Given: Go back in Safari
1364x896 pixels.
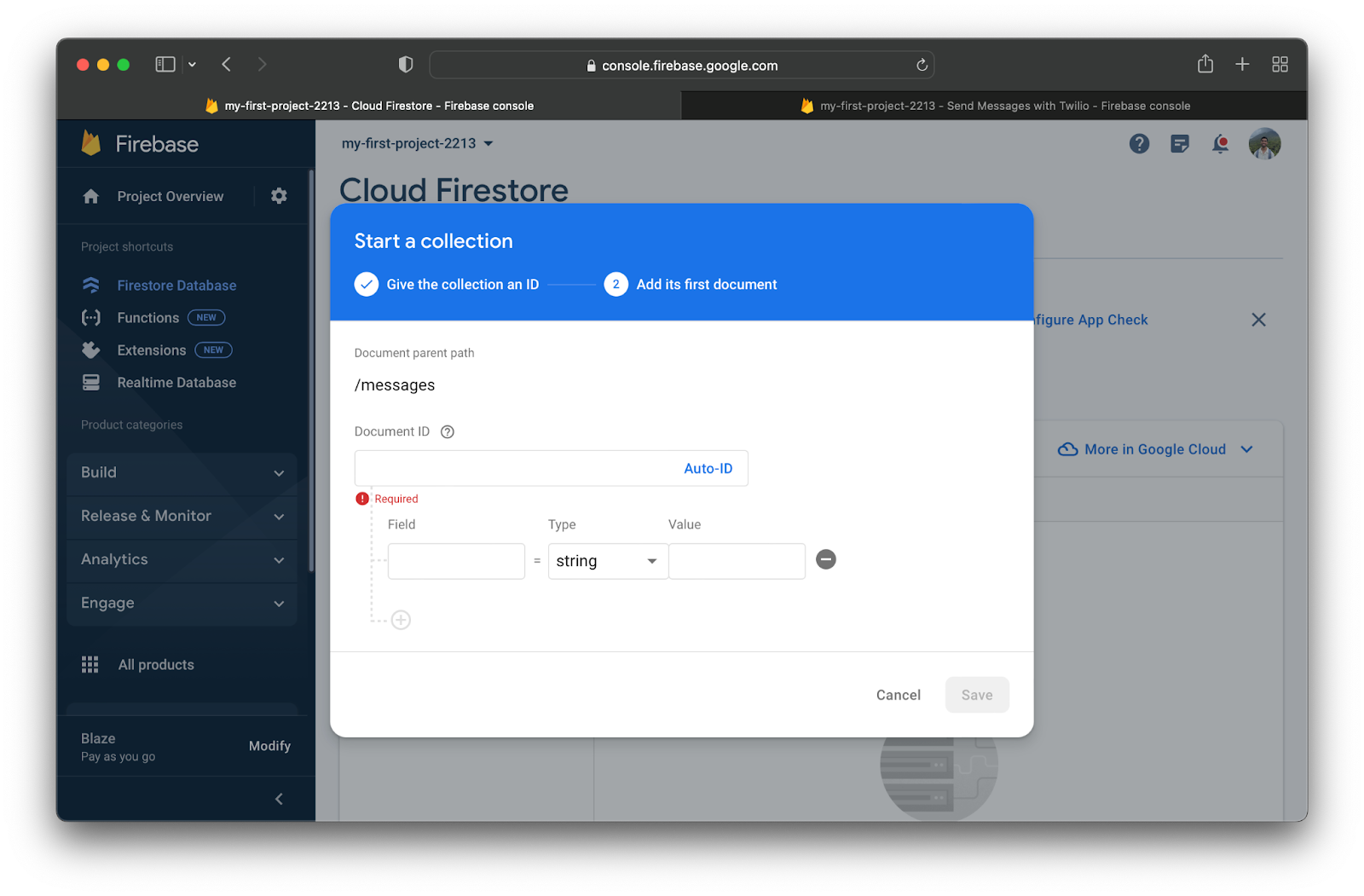Looking at the screenshot, I should (227, 65).
